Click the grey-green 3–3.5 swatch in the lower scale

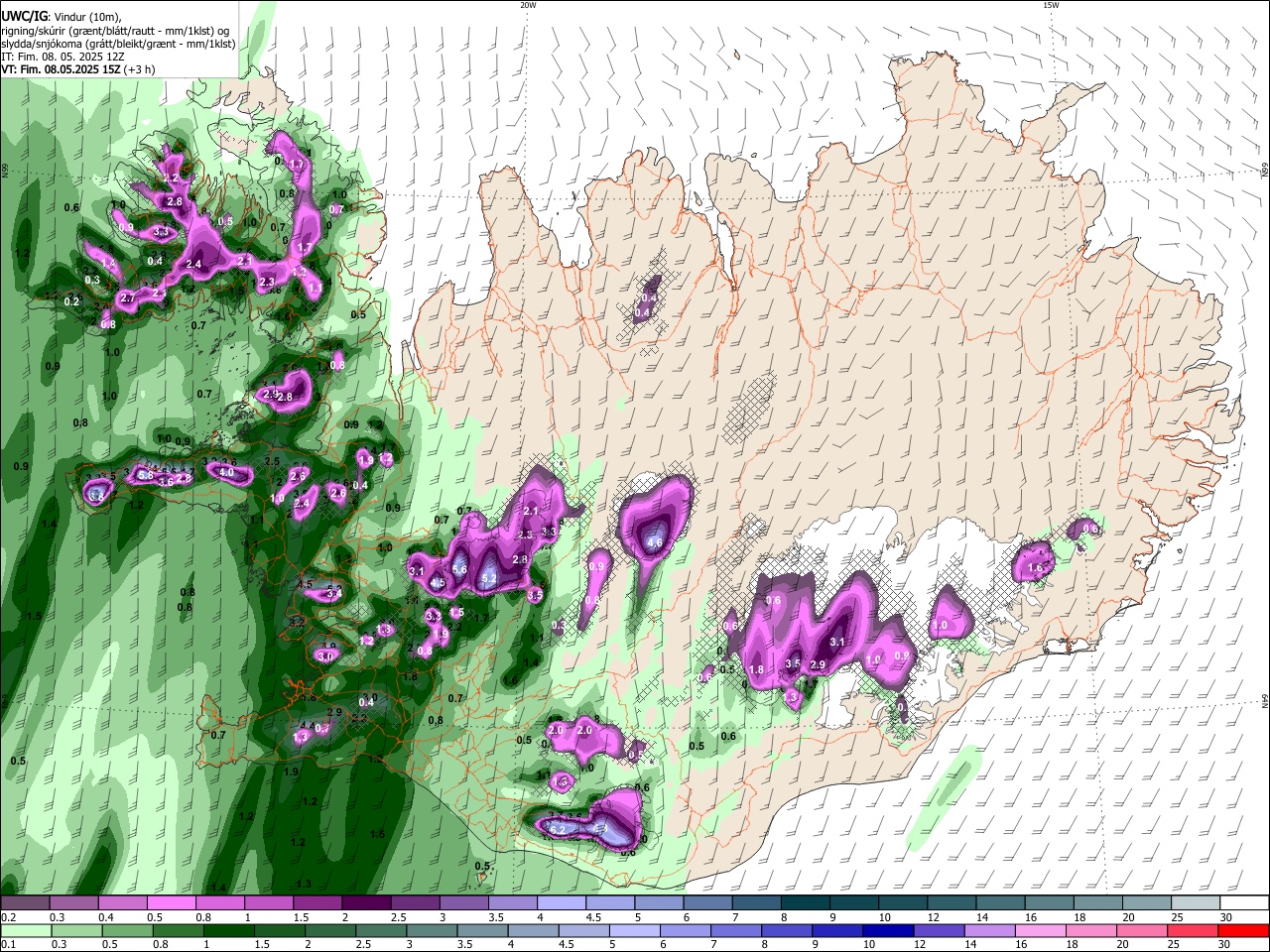tap(432, 930)
